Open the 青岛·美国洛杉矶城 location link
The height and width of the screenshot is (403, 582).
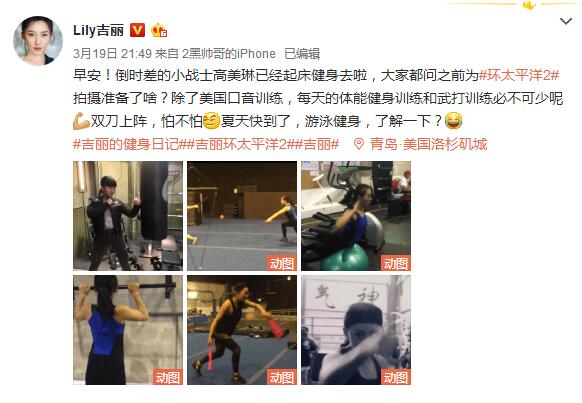coord(428,144)
